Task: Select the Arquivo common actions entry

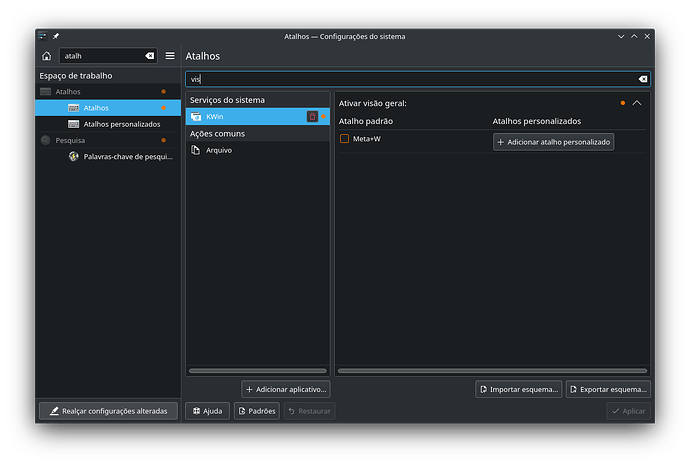Action: pos(257,150)
